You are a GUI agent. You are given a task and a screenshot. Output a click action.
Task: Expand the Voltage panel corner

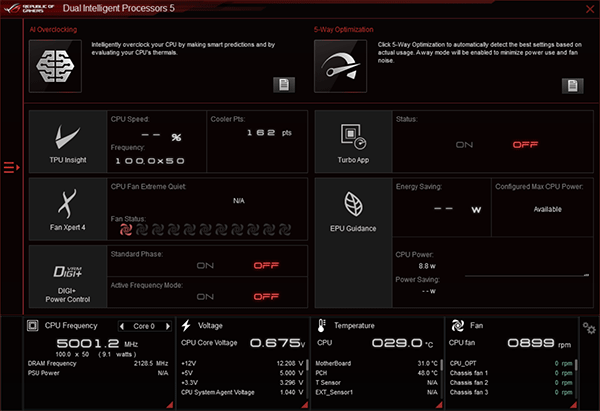305,404
